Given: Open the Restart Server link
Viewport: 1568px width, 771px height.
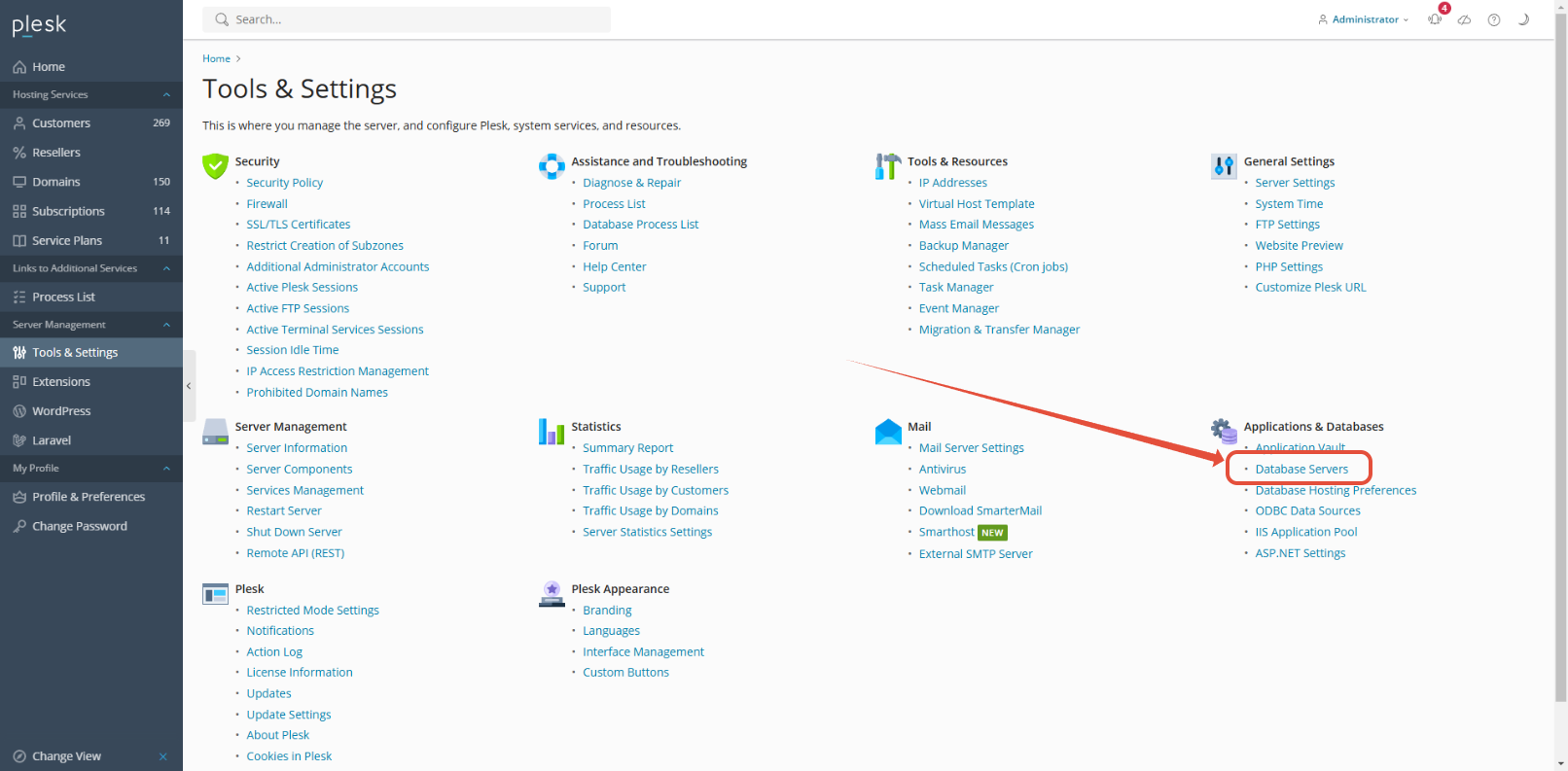Looking at the screenshot, I should point(283,511).
